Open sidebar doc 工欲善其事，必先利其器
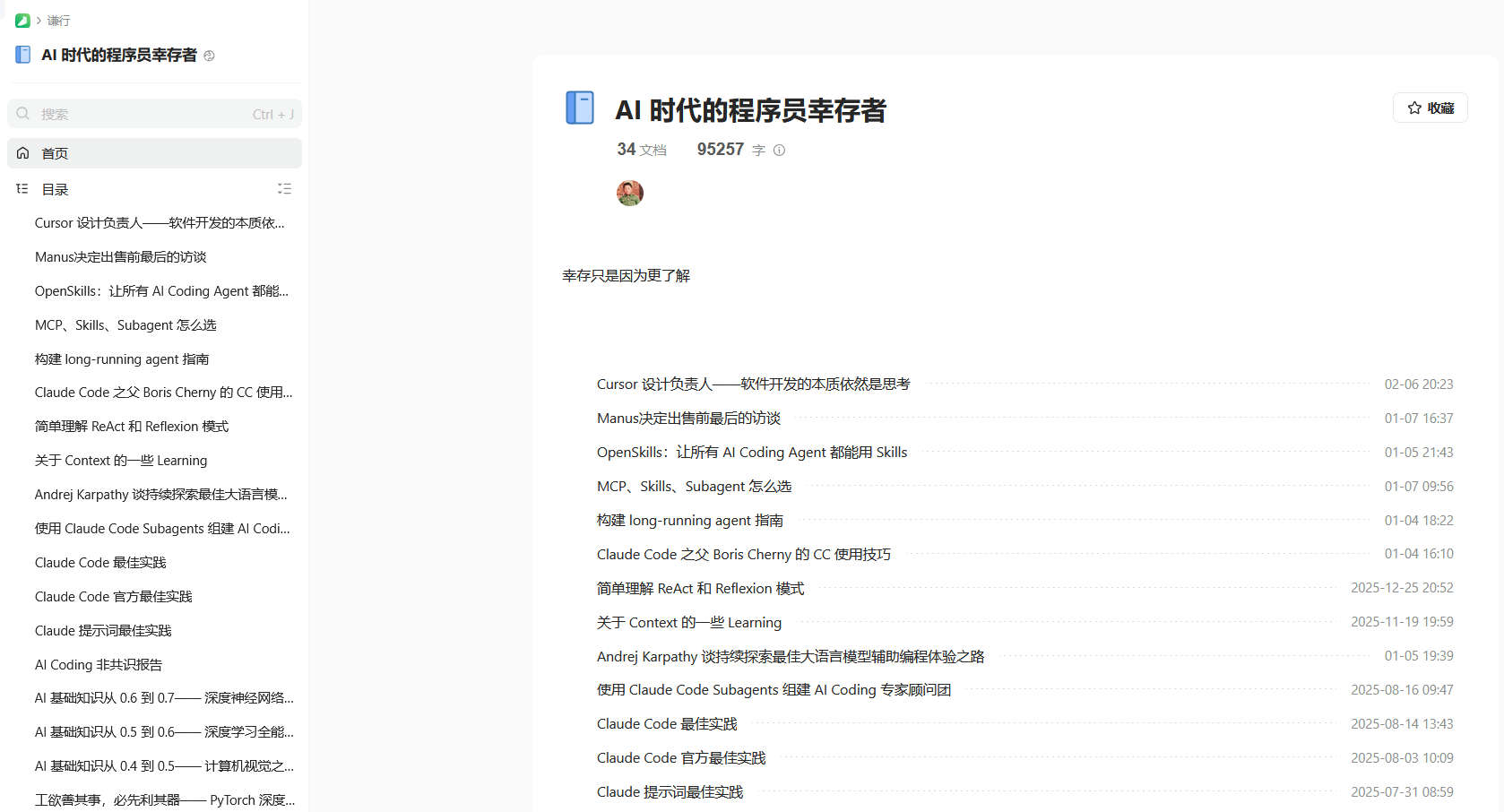The width and height of the screenshot is (1504, 812). tap(165, 800)
